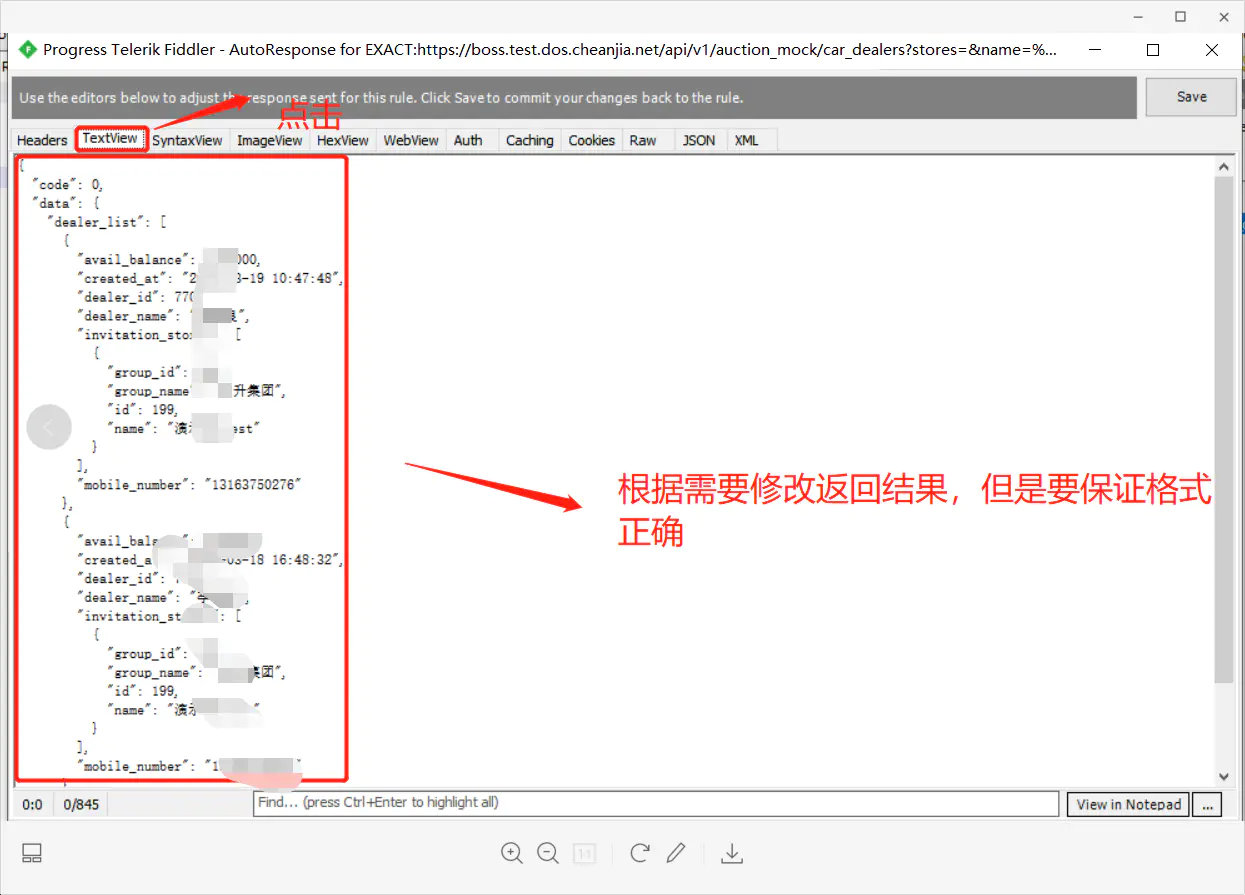The height and width of the screenshot is (895, 1245).
Task: Open the thumbnail gallery icon at bottom-left
Action: (x=32, y=853)
